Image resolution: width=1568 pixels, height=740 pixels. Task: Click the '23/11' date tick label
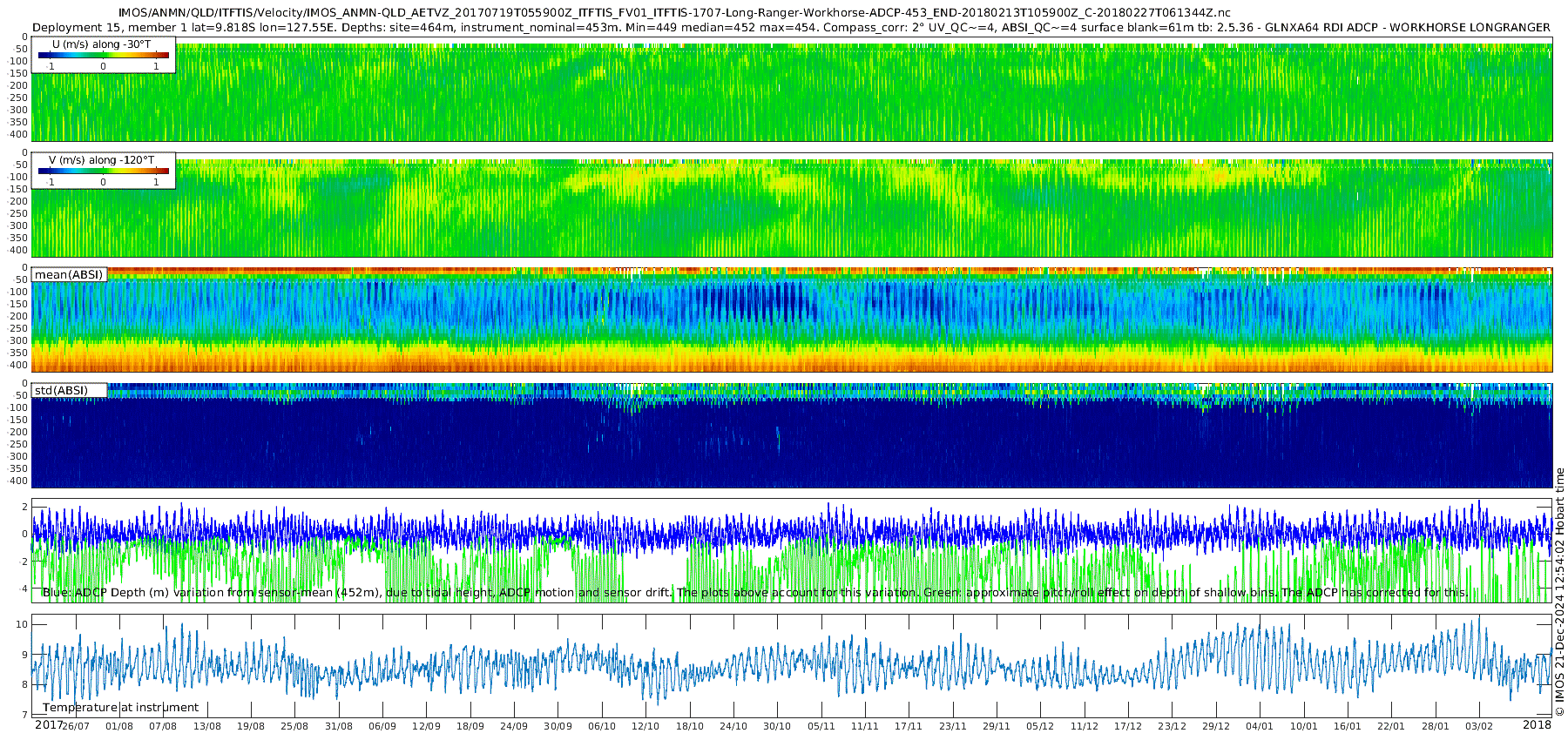[953, 727]
